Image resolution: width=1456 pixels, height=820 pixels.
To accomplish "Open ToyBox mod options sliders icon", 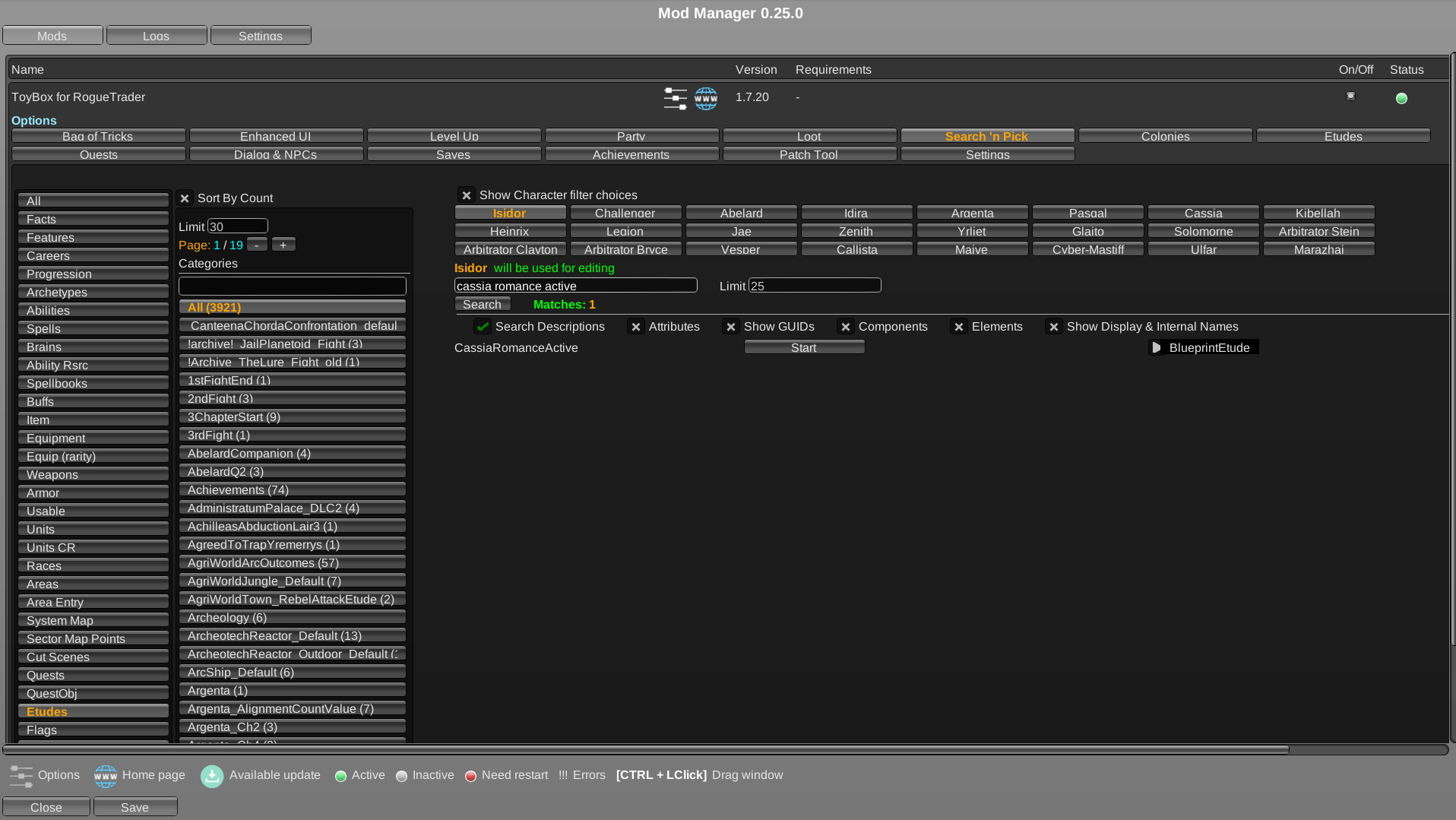I will click(x=675, y=98).
